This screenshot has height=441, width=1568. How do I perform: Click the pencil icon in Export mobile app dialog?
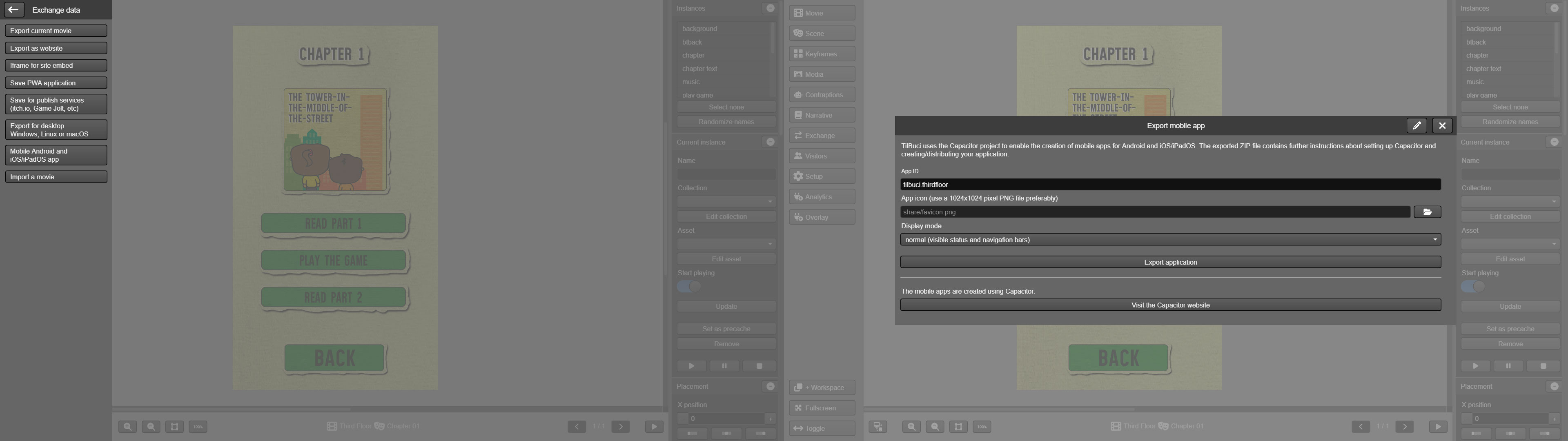click(x=1417, y=125)
